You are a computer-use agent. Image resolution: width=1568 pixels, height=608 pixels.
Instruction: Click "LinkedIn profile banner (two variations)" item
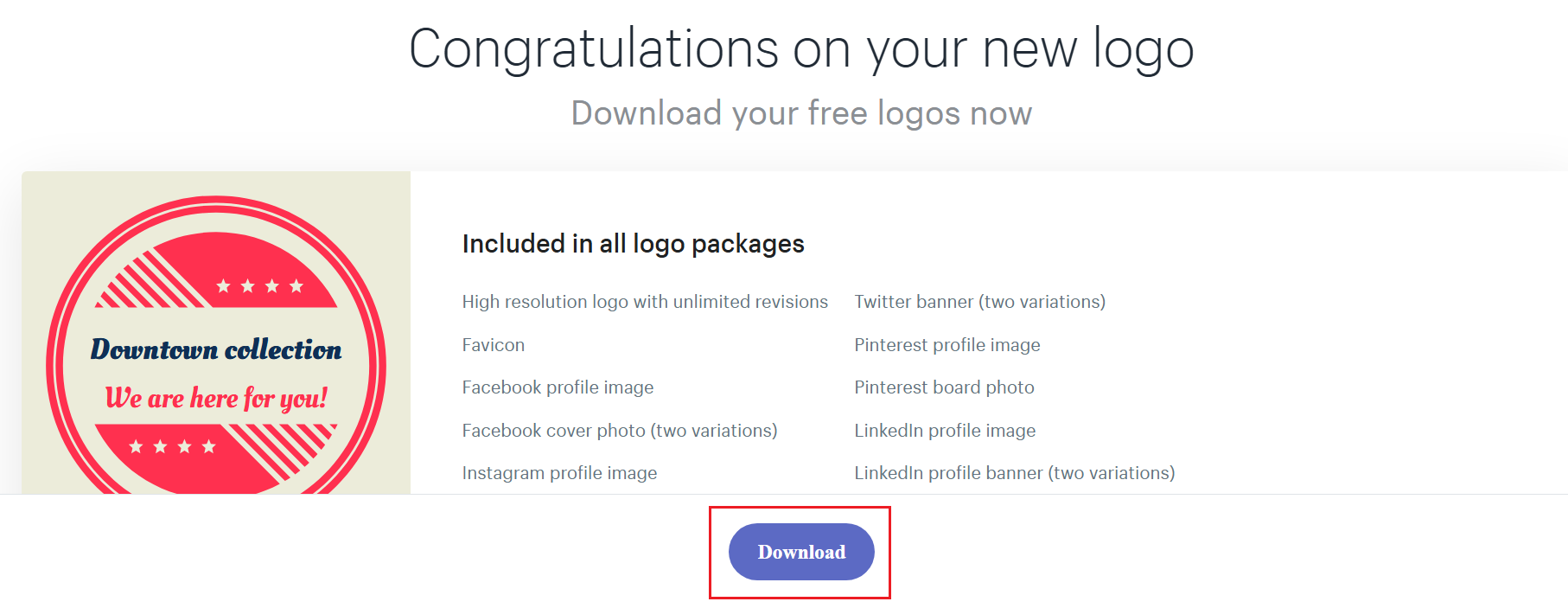[1015, 473]
